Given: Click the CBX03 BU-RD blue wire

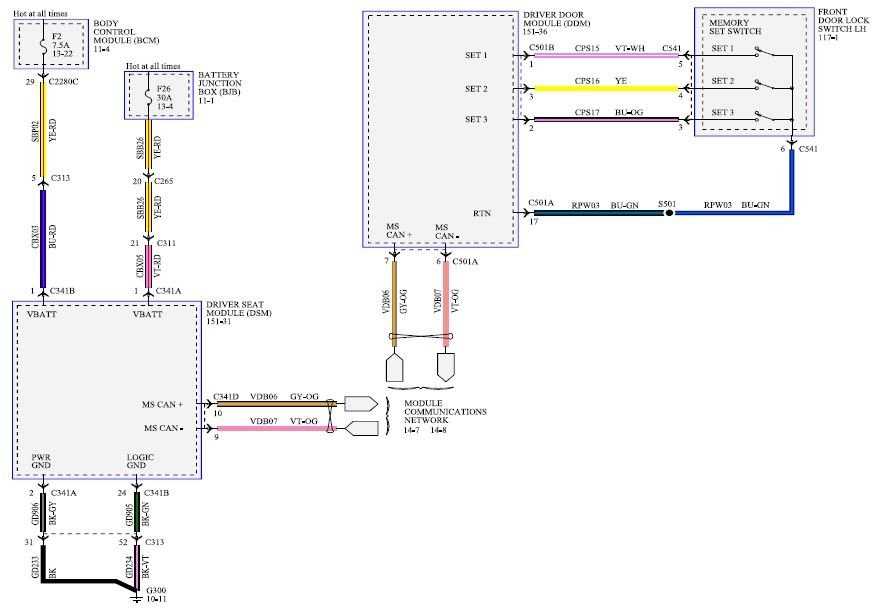Looking at the screenshot, I should tap(42, 238).
